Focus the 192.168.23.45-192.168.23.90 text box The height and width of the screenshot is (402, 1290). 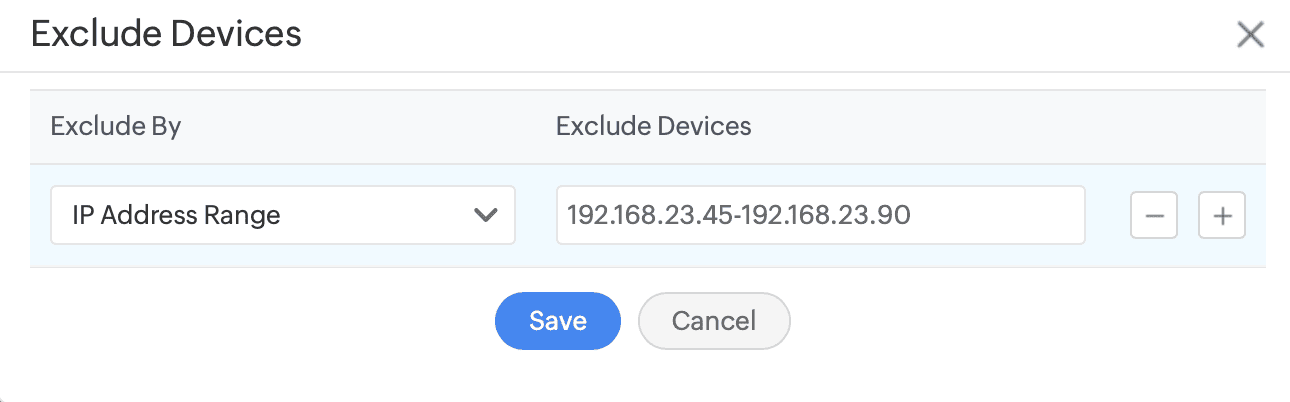pyautogui.click(x=820, y=215)
